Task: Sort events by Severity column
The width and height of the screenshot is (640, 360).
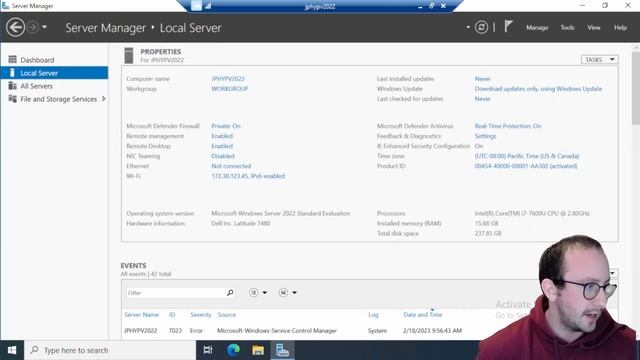Action: (200, 315)
